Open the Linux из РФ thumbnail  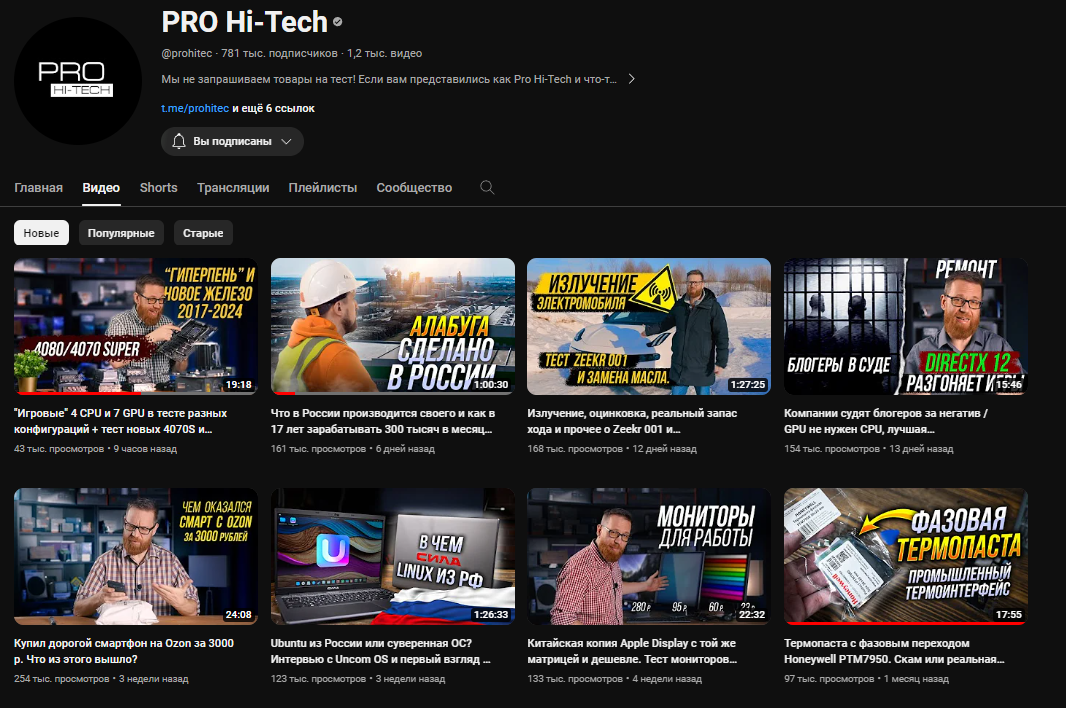pos(393,556)
